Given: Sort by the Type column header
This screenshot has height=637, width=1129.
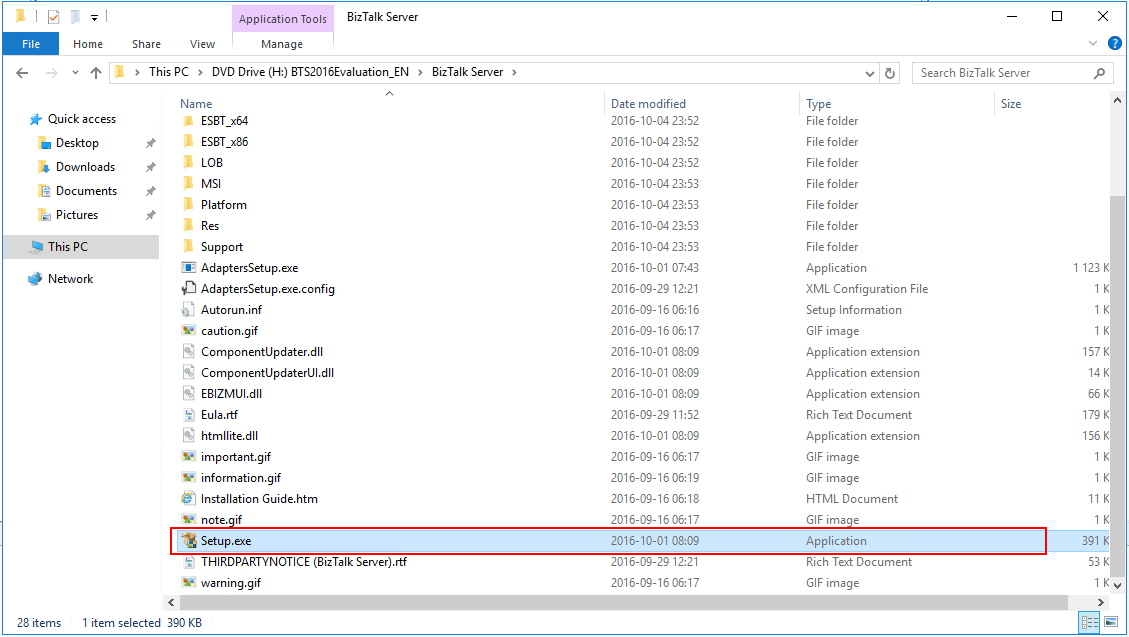Looking at the screenshot, I should point(818,104).
